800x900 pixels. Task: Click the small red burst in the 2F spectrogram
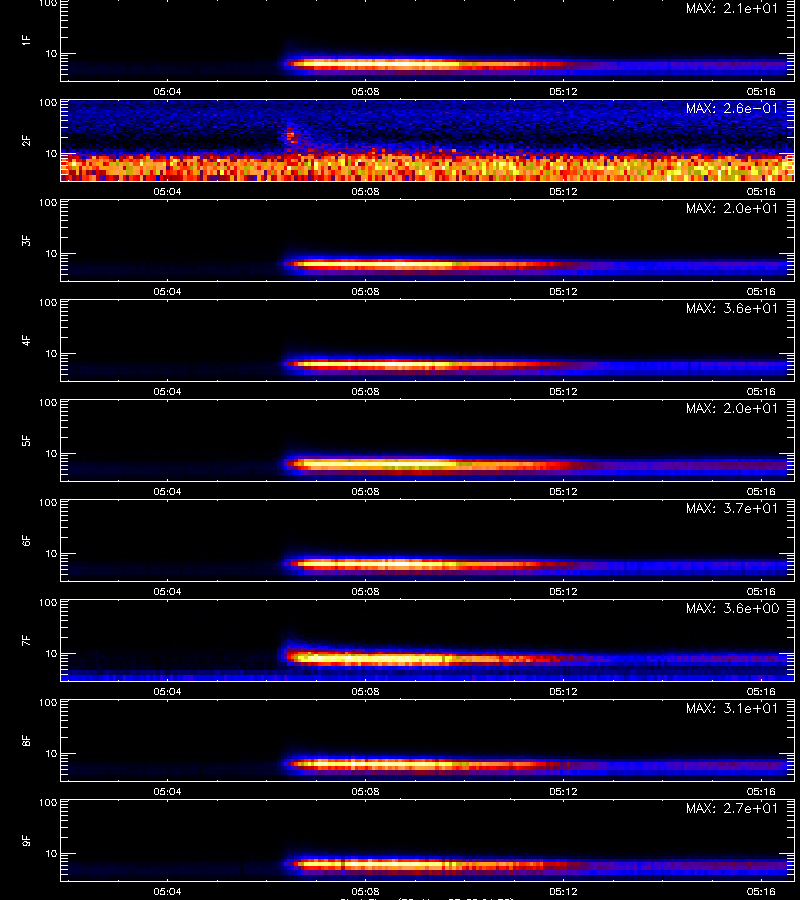[x=290, y=136]
